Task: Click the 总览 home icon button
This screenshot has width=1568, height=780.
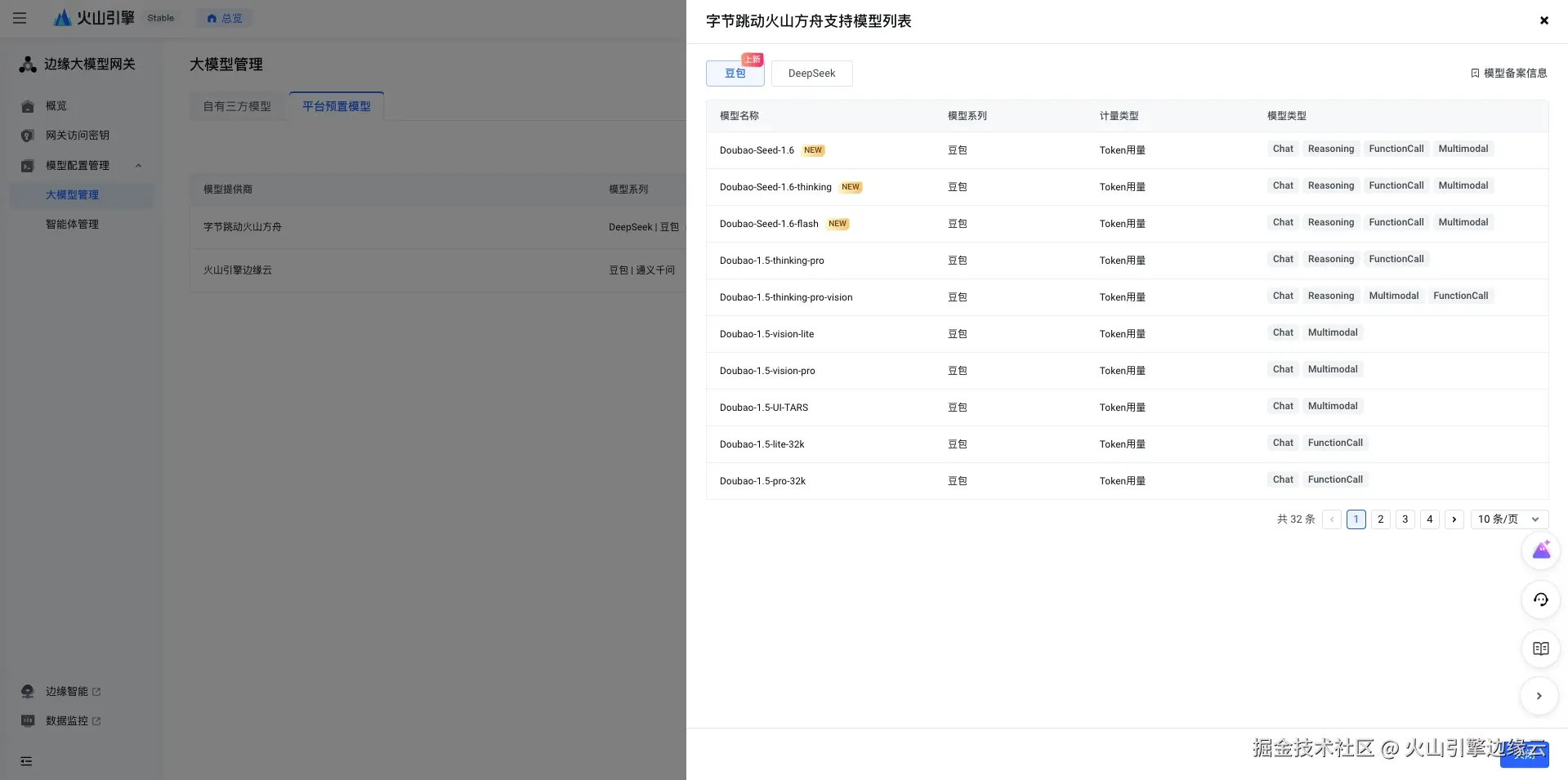Action: 224,18
